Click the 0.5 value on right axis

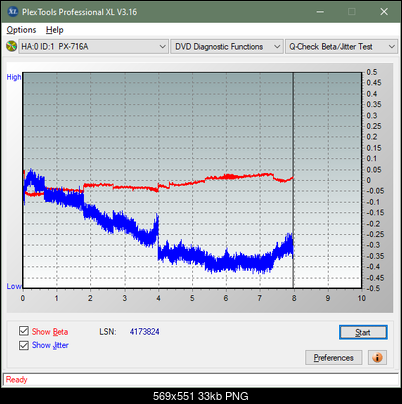pyautogui.click(x=372, y=72)
